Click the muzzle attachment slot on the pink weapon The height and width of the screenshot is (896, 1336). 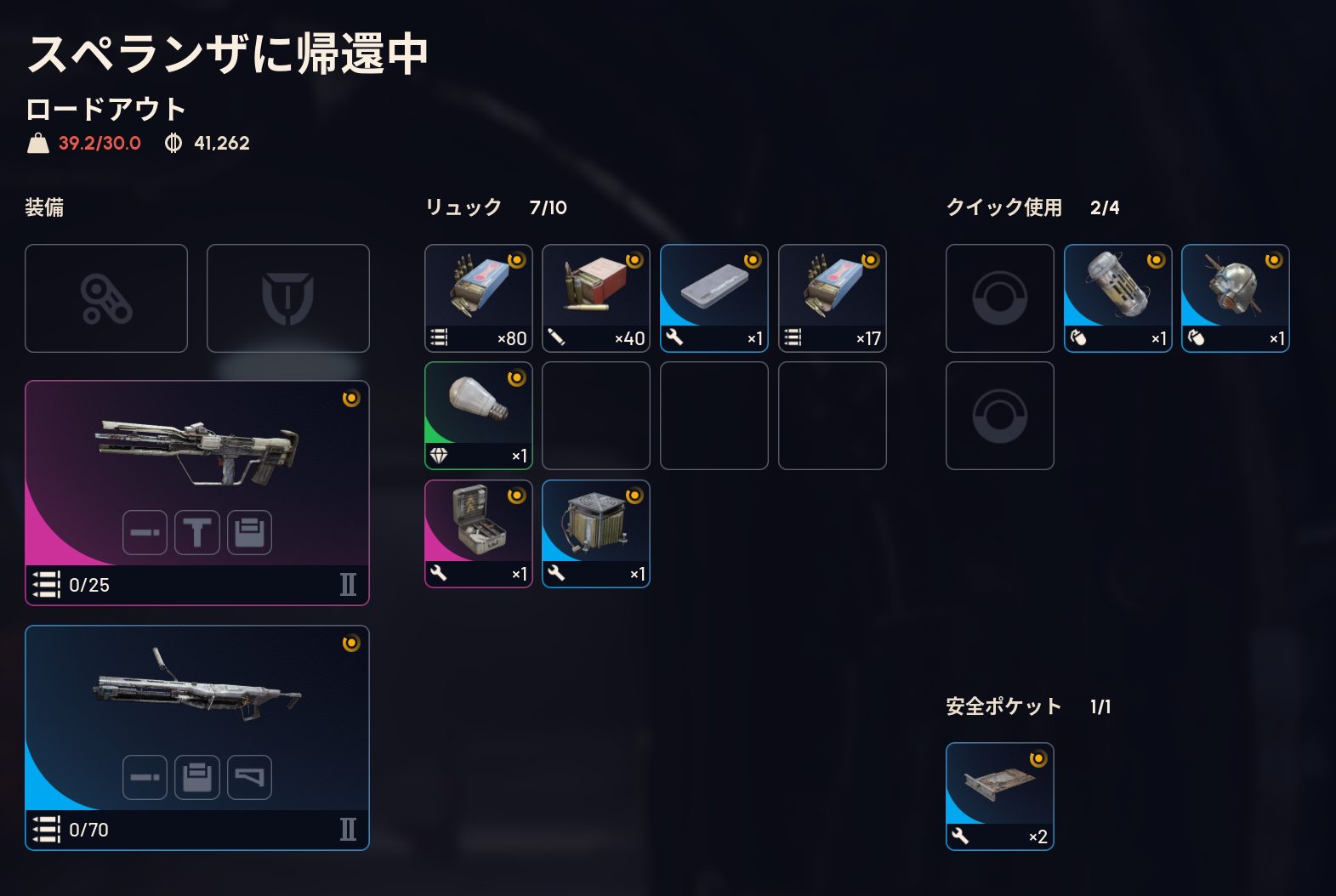point(145,533)
